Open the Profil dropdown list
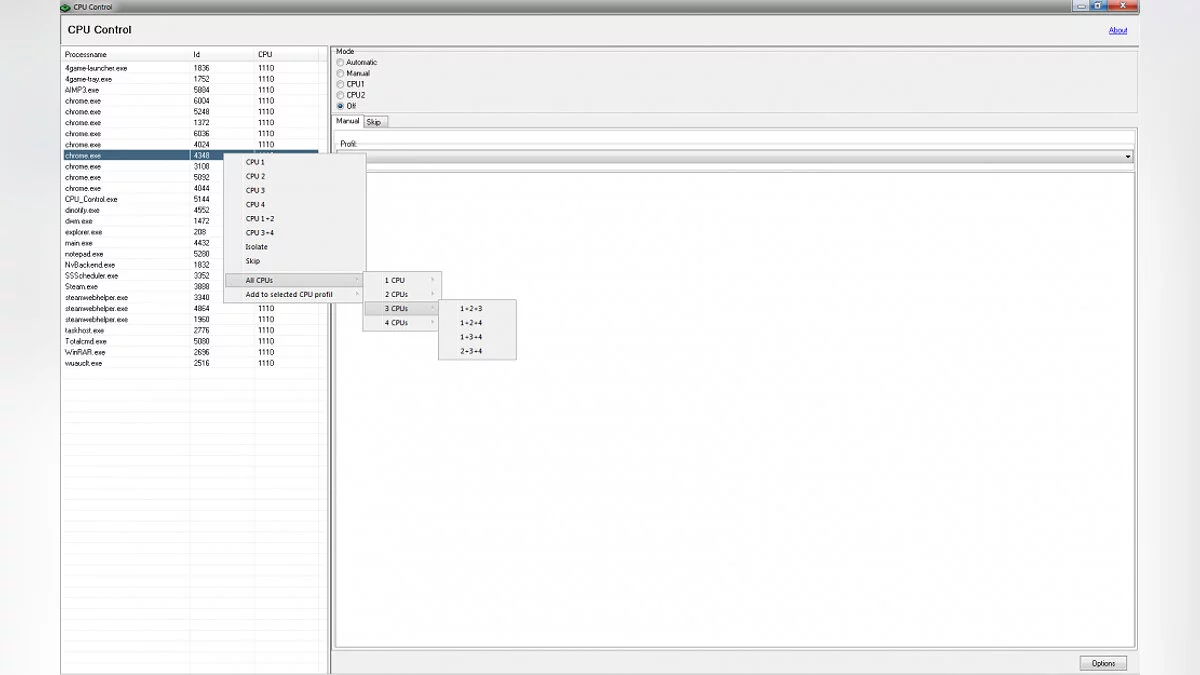This screenshot has width=1200, height=675. coord(1128,157)
